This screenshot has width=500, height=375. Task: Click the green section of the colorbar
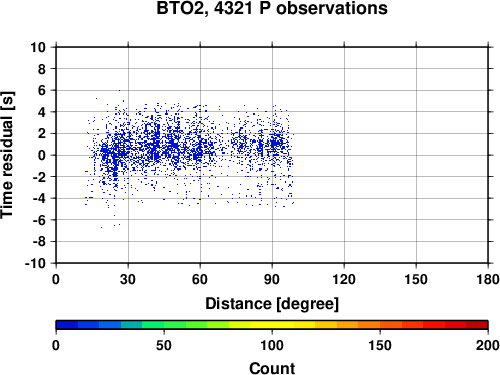click(x=174, y=325)
